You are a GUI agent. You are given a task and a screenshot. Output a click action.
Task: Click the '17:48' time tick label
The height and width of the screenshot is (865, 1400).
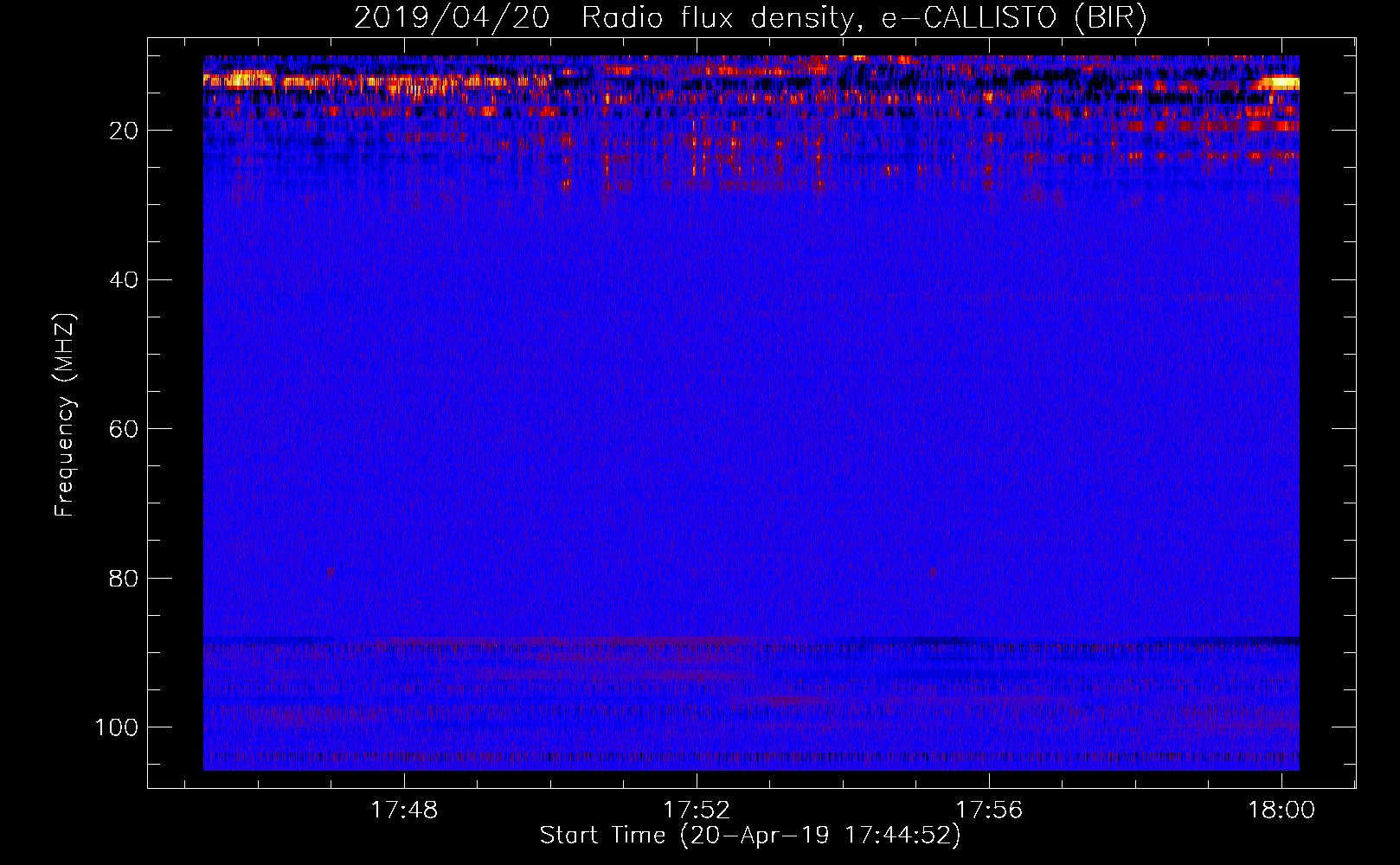point(404,810)
